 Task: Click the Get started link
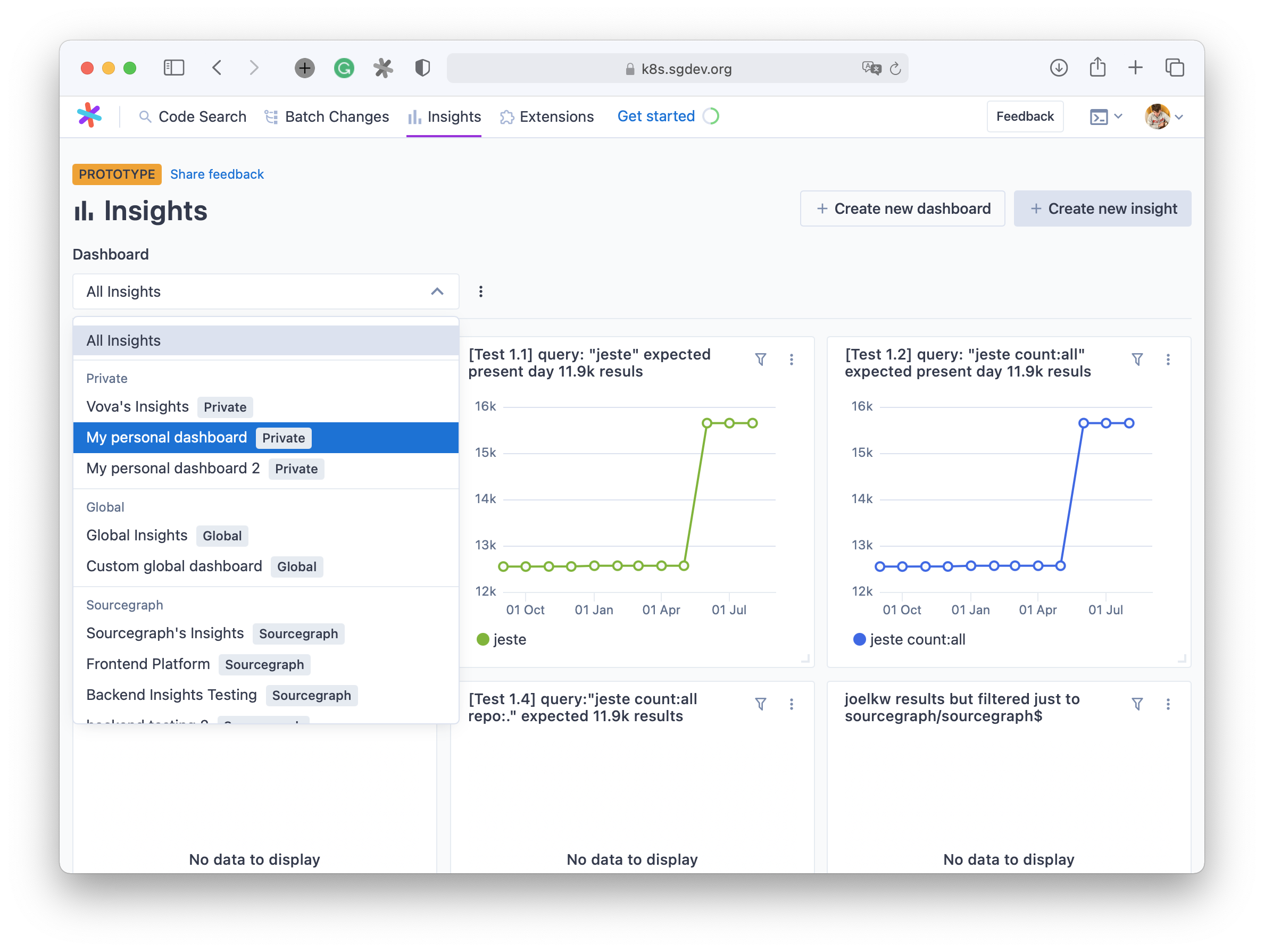[656, 116]
